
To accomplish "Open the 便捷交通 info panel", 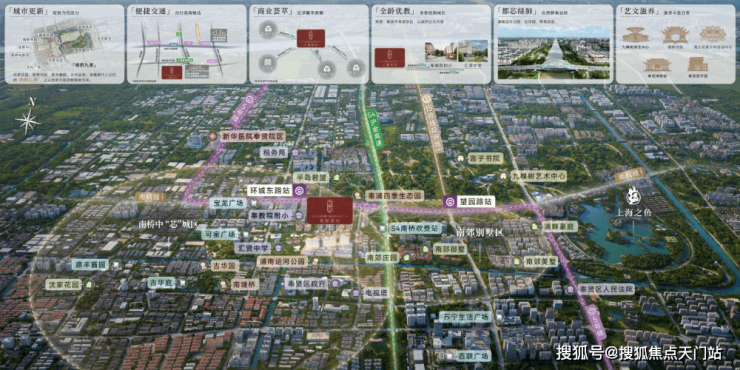I will coord(187,44).
